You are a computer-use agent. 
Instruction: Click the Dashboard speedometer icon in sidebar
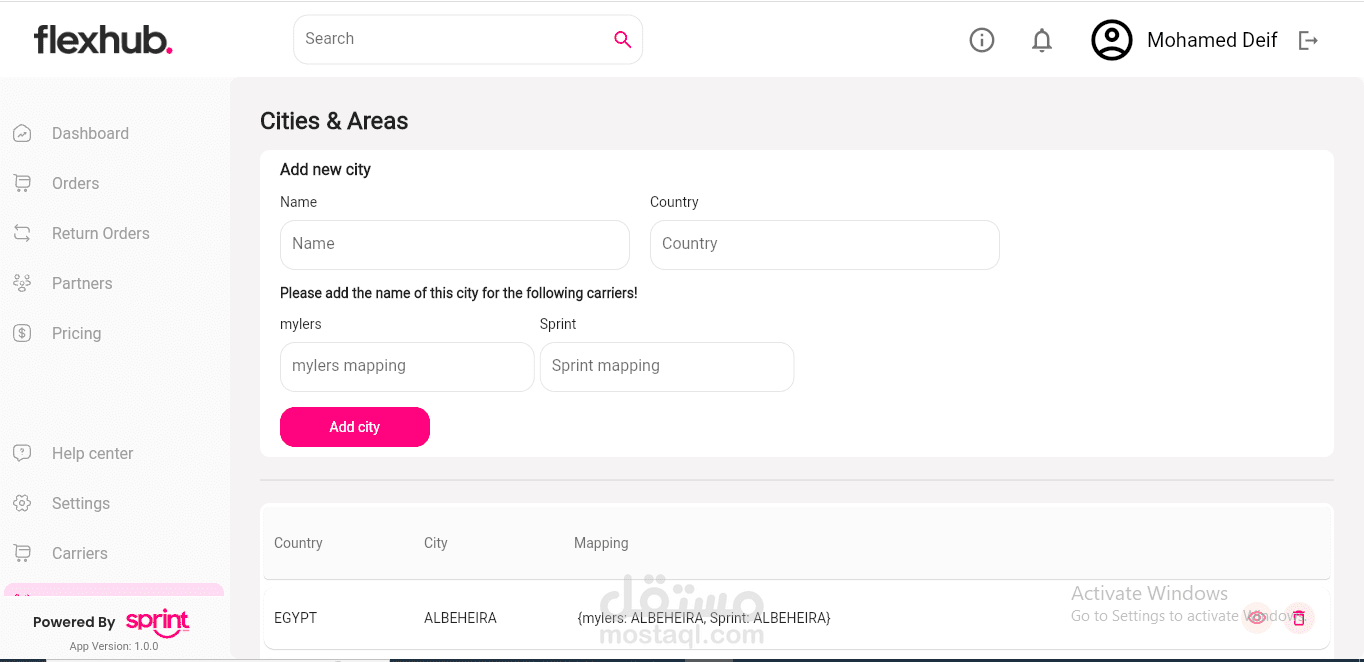tap(22, 132)
